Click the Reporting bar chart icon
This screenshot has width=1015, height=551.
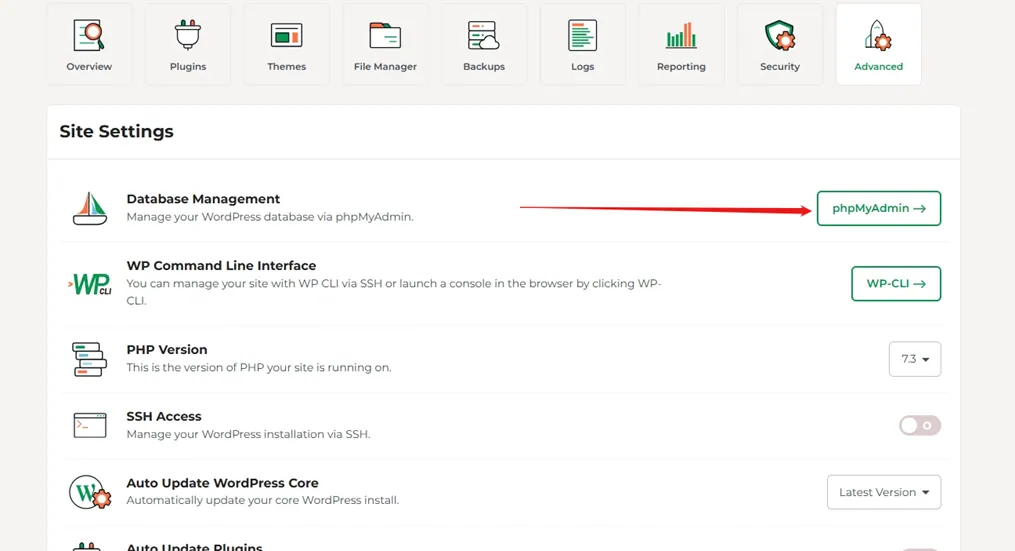[681, 36]
